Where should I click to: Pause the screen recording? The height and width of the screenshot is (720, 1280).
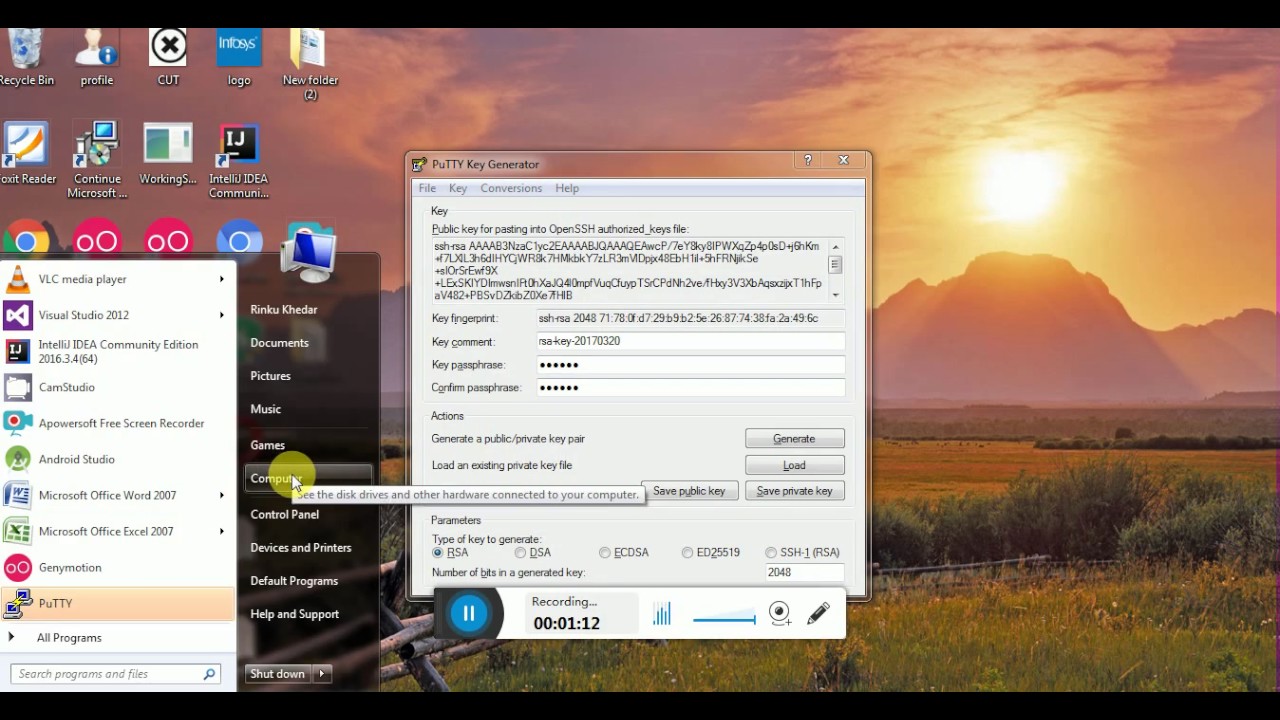(x=469, y=614)
